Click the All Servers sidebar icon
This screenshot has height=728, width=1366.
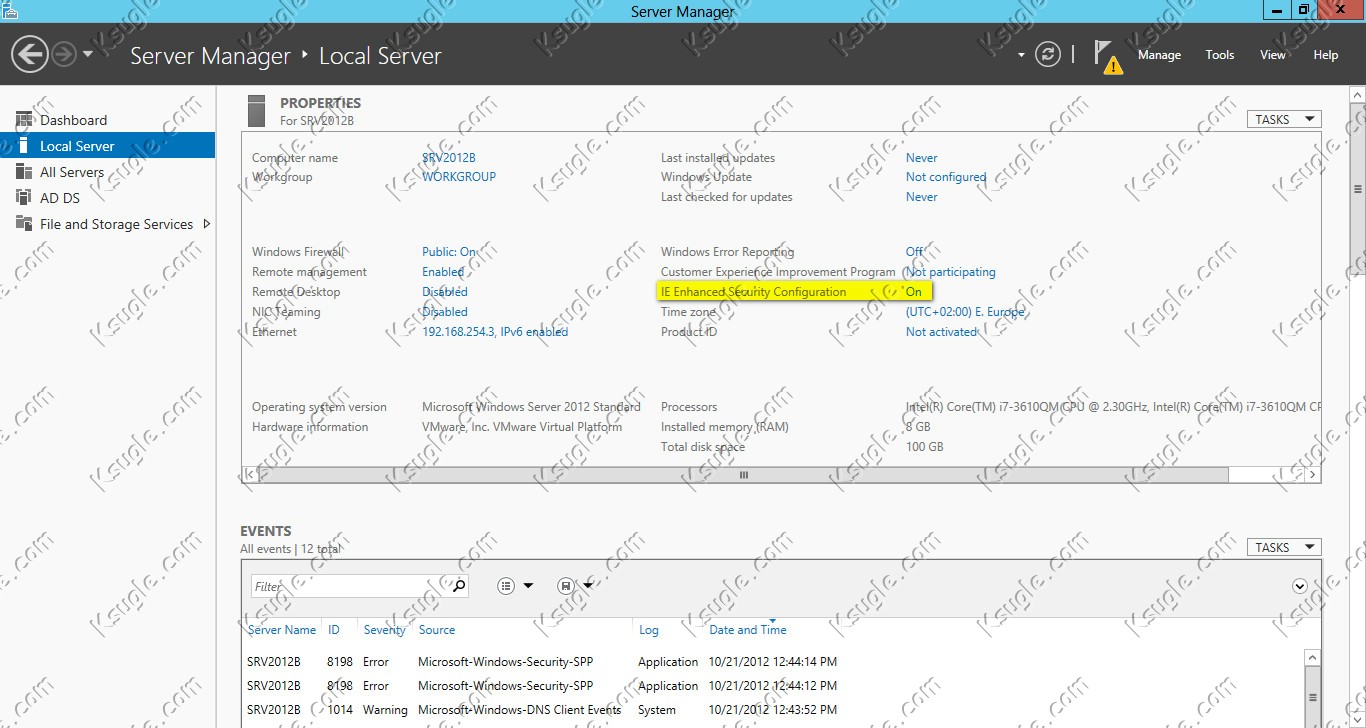click(x=24, y=172)
